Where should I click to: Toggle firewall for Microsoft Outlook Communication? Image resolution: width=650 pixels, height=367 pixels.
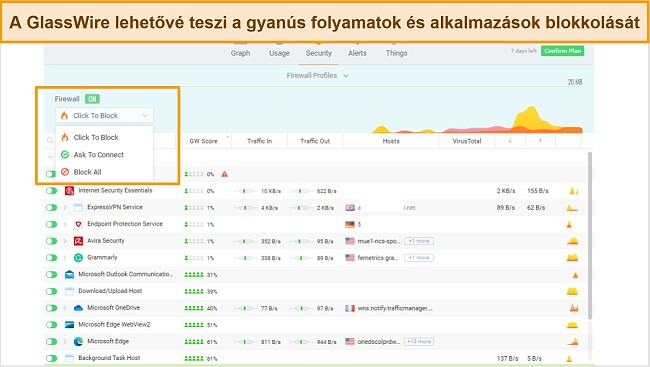[x=51, y=275]
